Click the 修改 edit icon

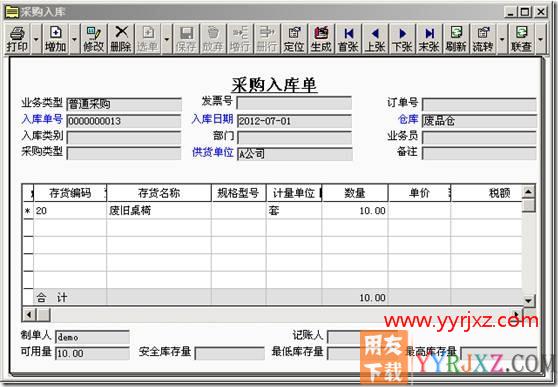(94, 39)
